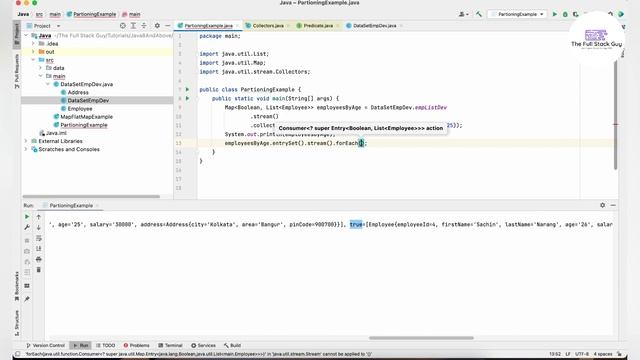Screen dimensions: 640x360
Task: Toggle the Project tool window side tab
Action: (17, 34)
